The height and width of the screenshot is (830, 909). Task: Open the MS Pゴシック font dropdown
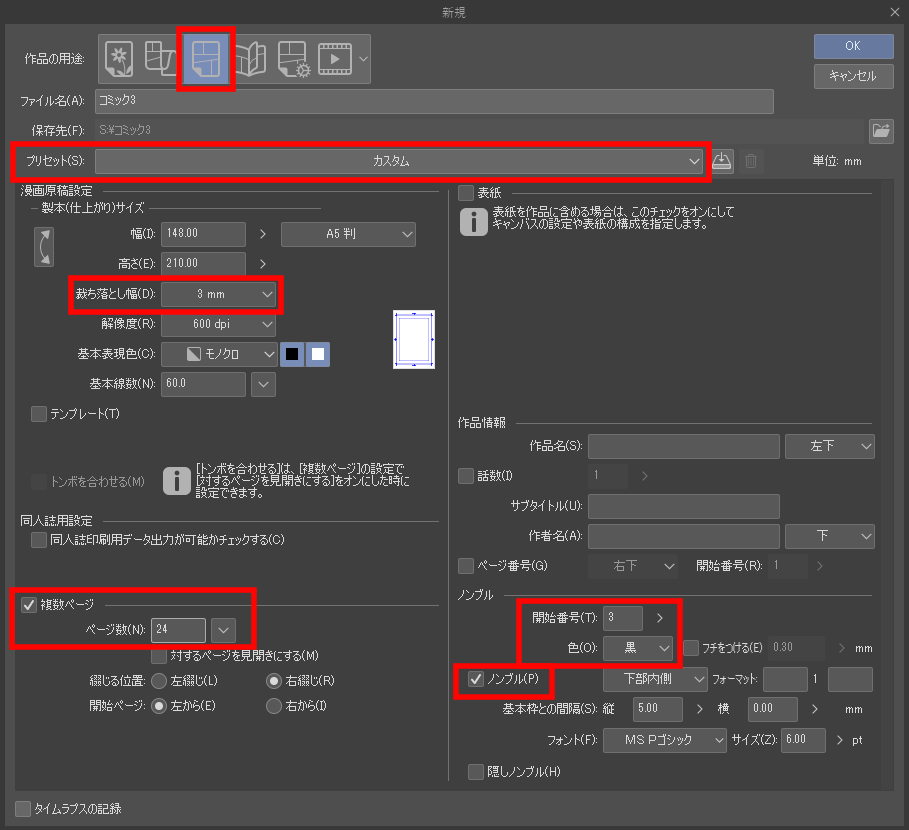coord(664,740)
